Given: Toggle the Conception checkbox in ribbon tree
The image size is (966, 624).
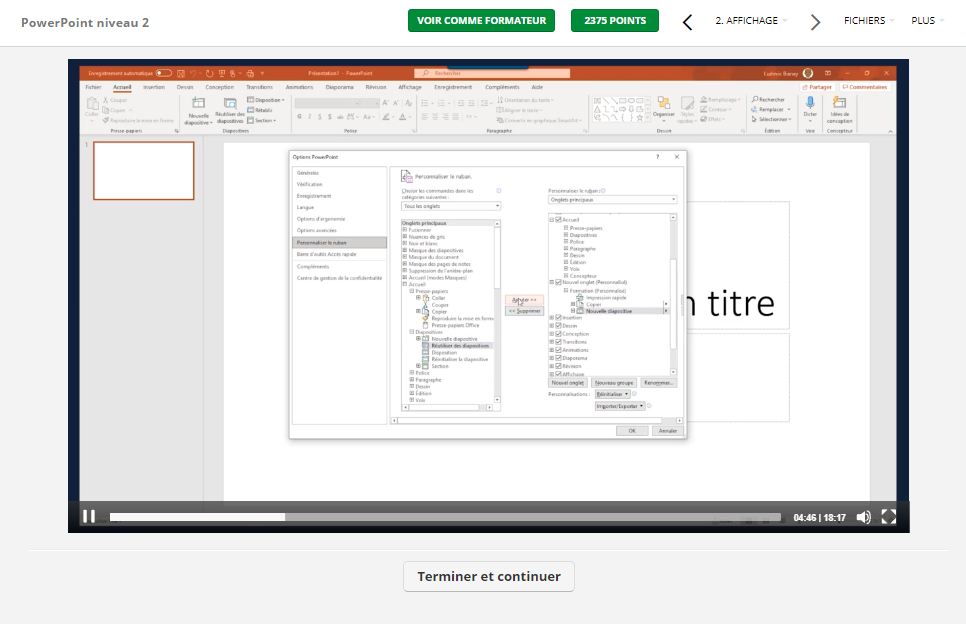Looking at the screenshot, I should 559,334.
